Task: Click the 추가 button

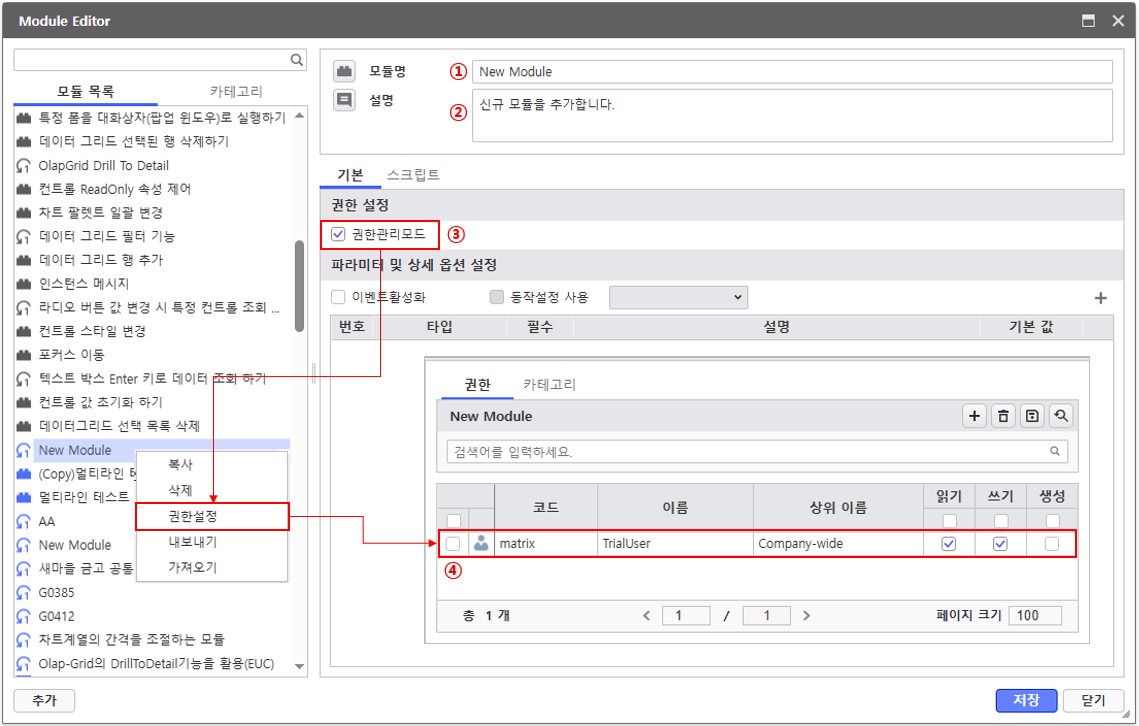Action: [x=44, y=700]
